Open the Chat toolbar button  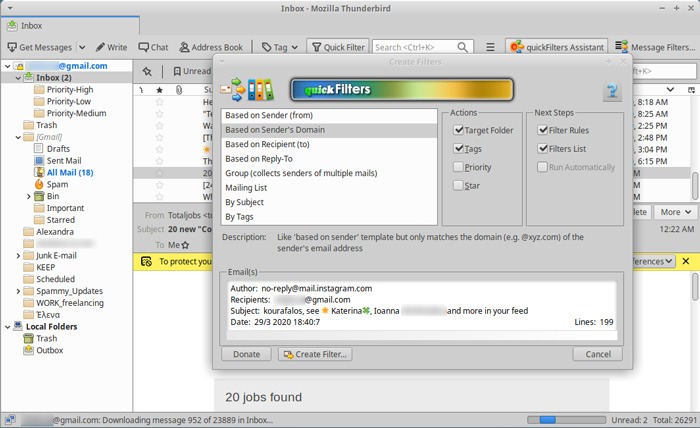[x=153, y=47]
